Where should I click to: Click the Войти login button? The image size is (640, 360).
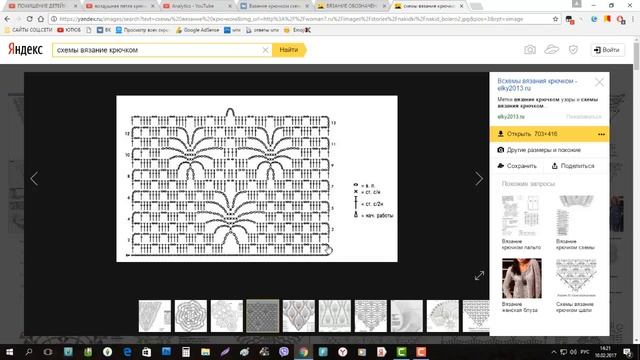click(607, 50)
